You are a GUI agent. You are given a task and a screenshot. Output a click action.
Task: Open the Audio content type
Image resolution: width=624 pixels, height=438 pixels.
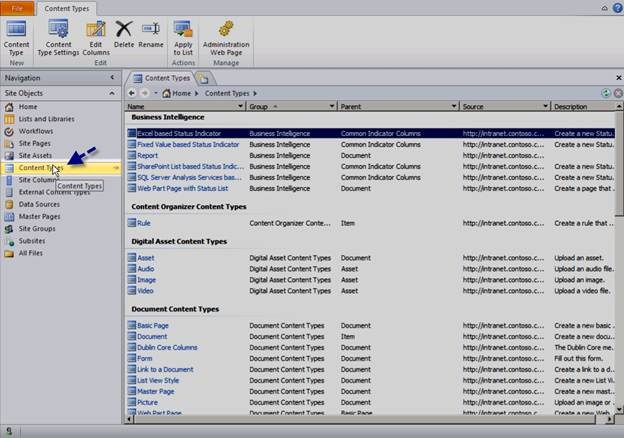pyautogui.click(x=146, y=269)
